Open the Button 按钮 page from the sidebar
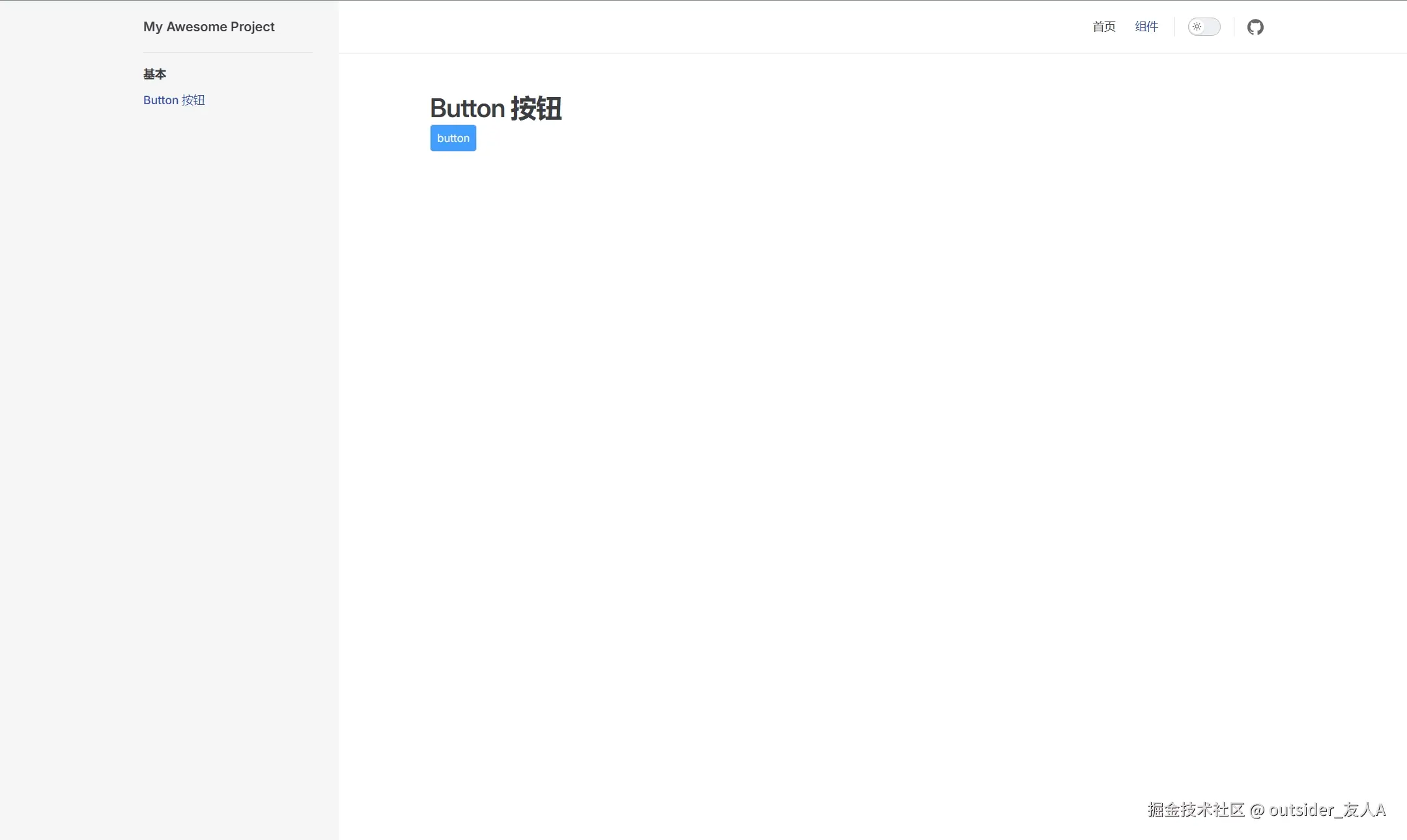 (173, 100)
